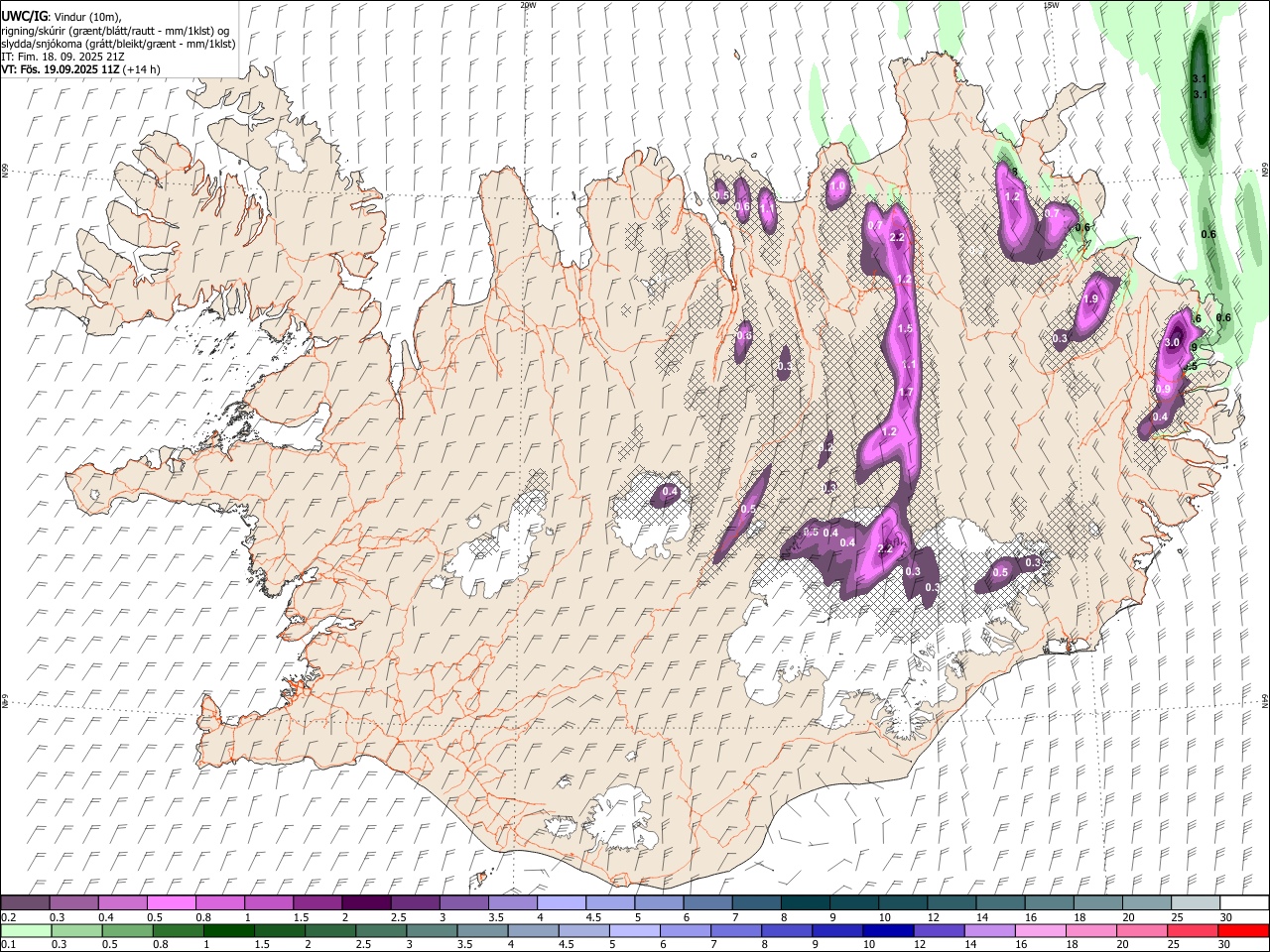Pick the 3–3.5 grey-teal rain swatch
The image size is (1270, 952).
(x=434, y=930)
